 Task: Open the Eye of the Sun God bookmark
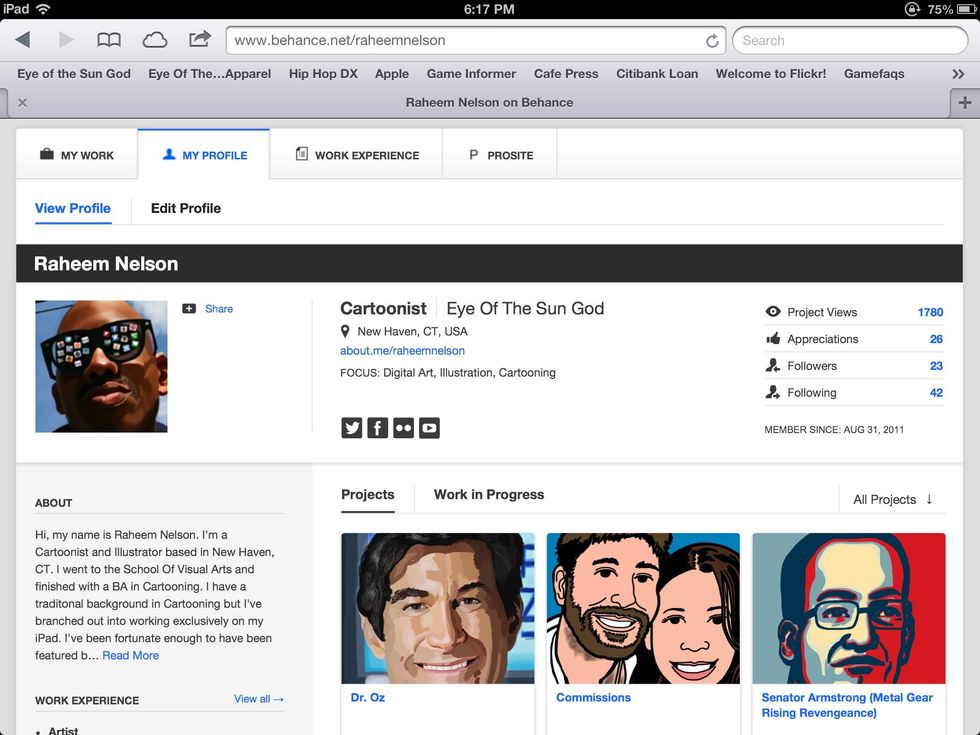pos(74,74)
